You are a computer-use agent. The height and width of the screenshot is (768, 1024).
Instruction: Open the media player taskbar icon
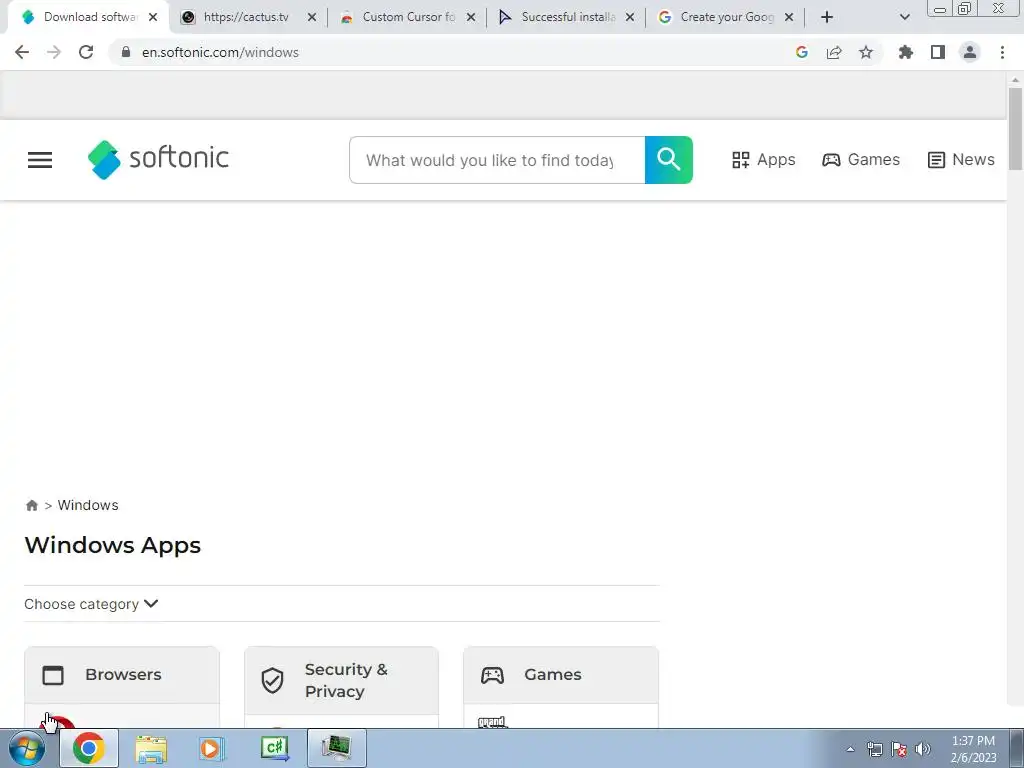(x=212, y=748)
